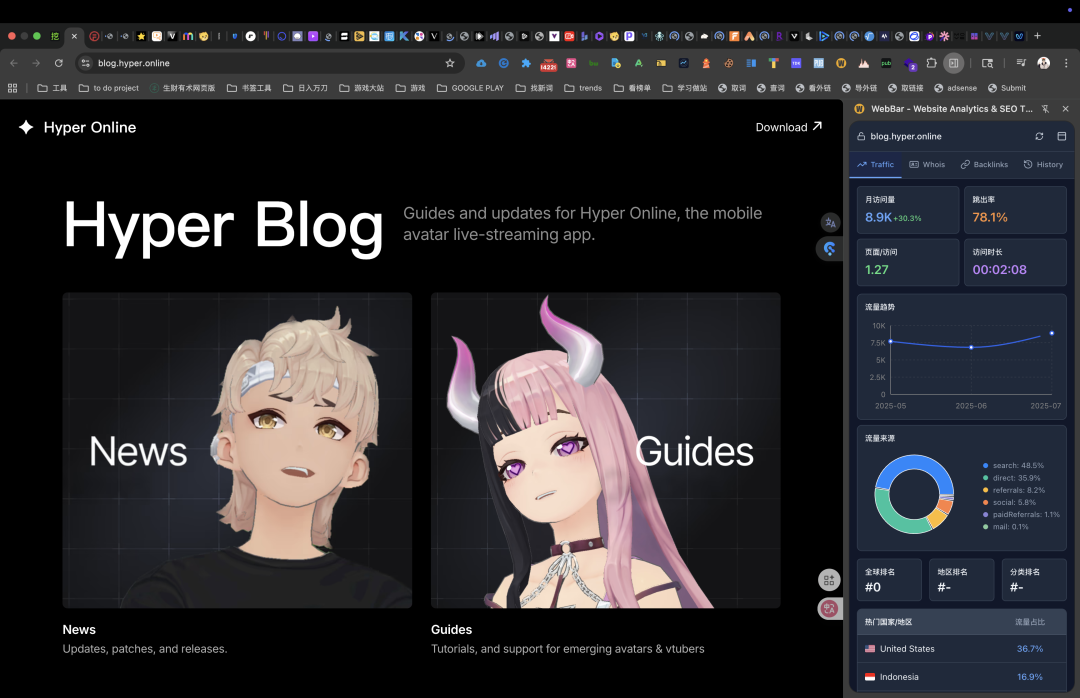This screenshot has height=698, width=1080.
Task: Click the 'direct: 35.9%' legend entry
Action: (1011, 478)
